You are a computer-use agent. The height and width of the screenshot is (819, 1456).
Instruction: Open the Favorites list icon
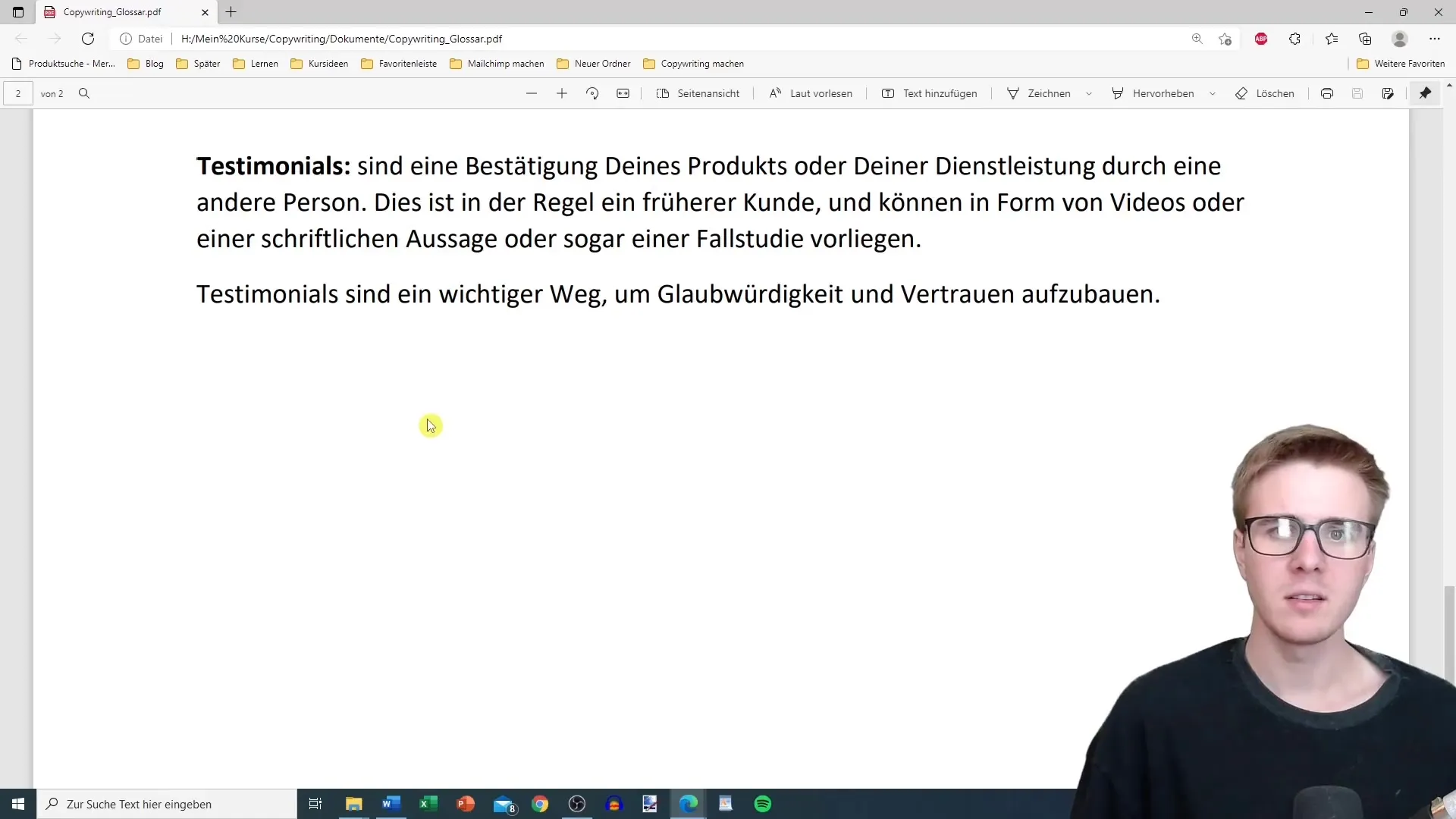(1332, 39)
